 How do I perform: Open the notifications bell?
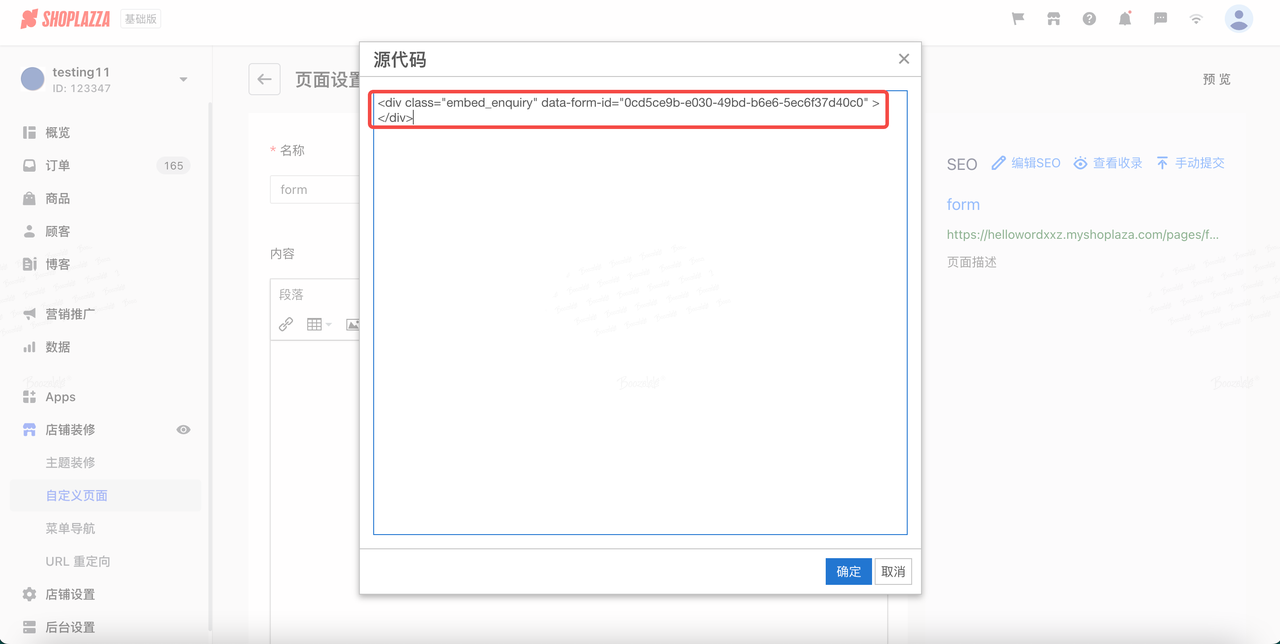pyautogui.click(x=1125, y=19)
